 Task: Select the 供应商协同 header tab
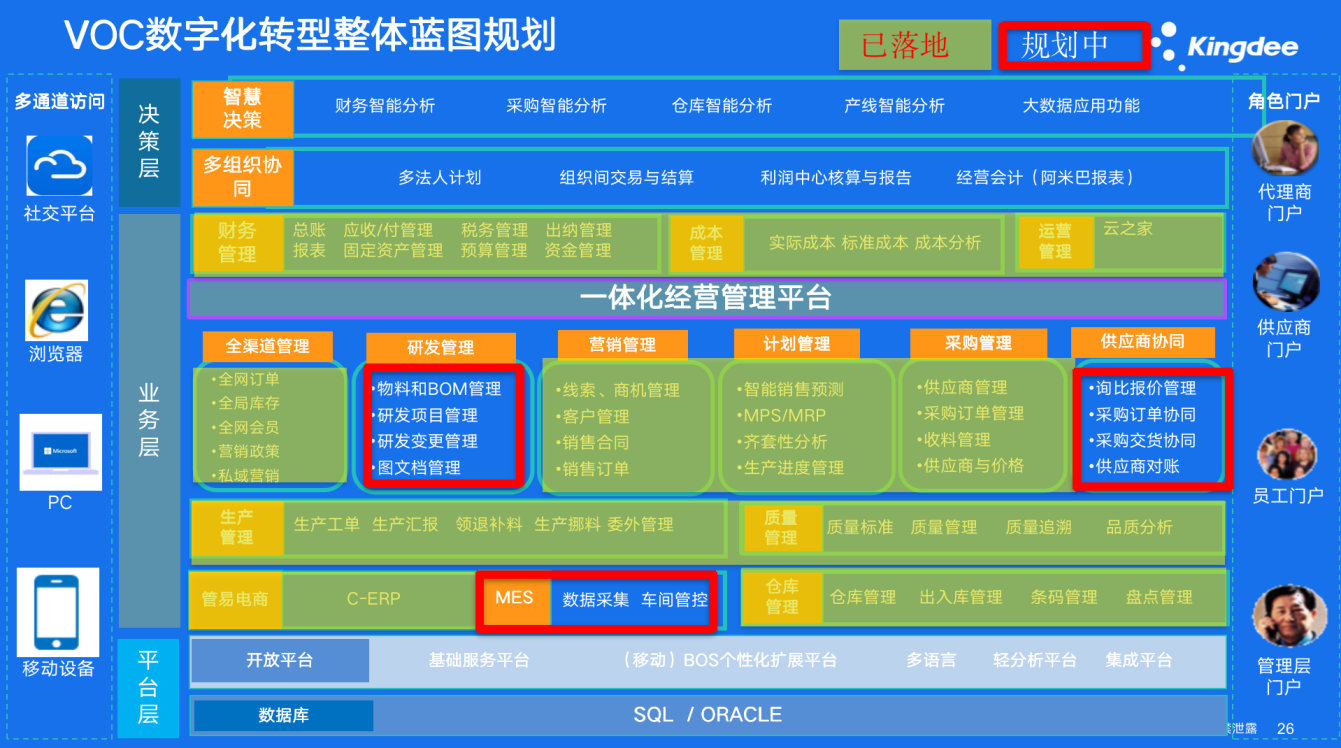(1142, 341)
